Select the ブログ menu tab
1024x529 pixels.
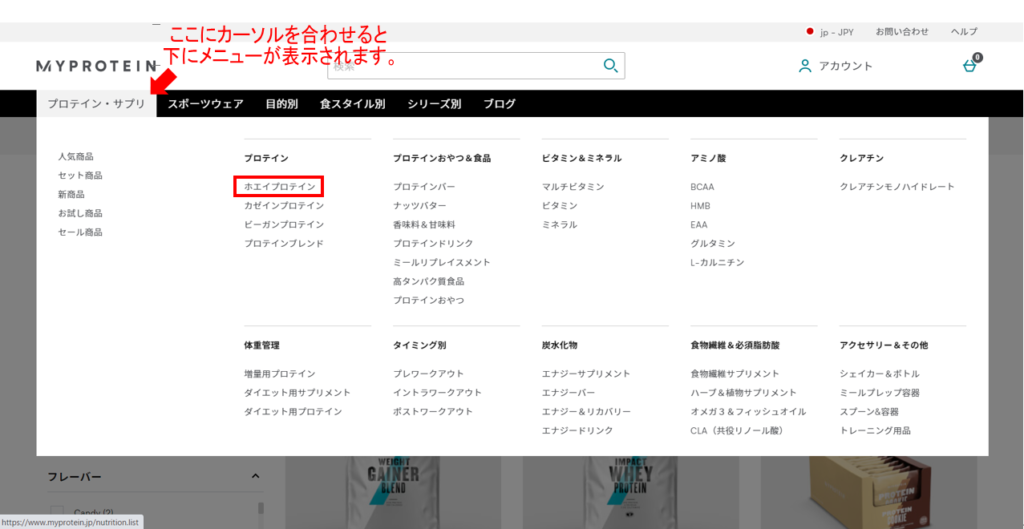coord(500,103)
